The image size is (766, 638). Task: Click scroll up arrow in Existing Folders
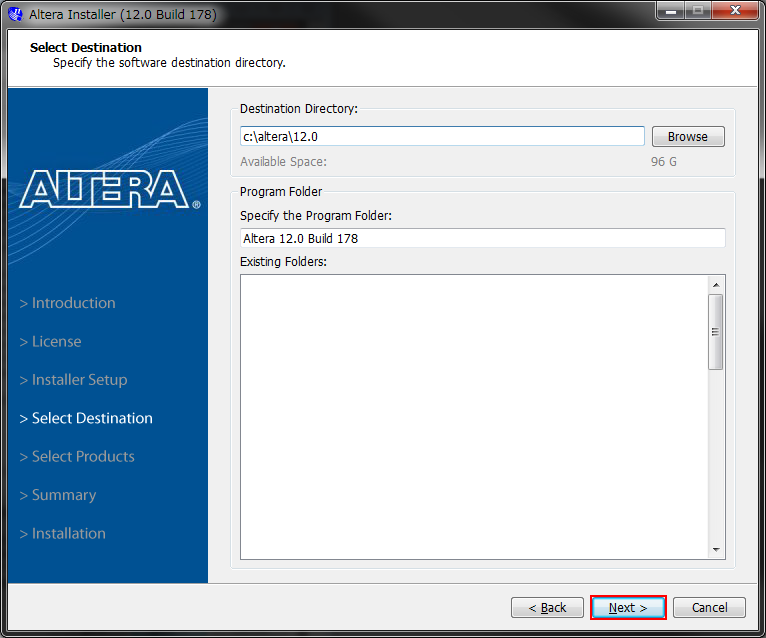716,285
